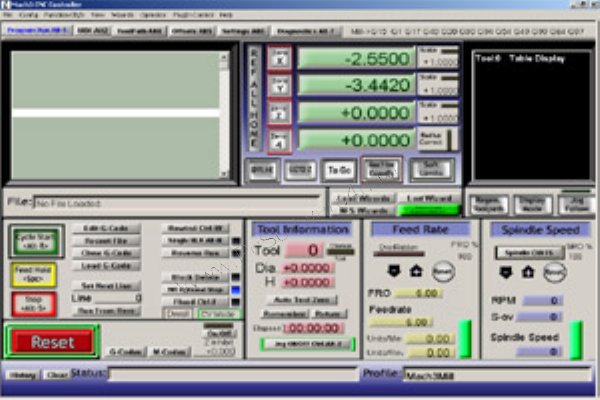
Task: Click Close G-Code
Action: point(106,253)
